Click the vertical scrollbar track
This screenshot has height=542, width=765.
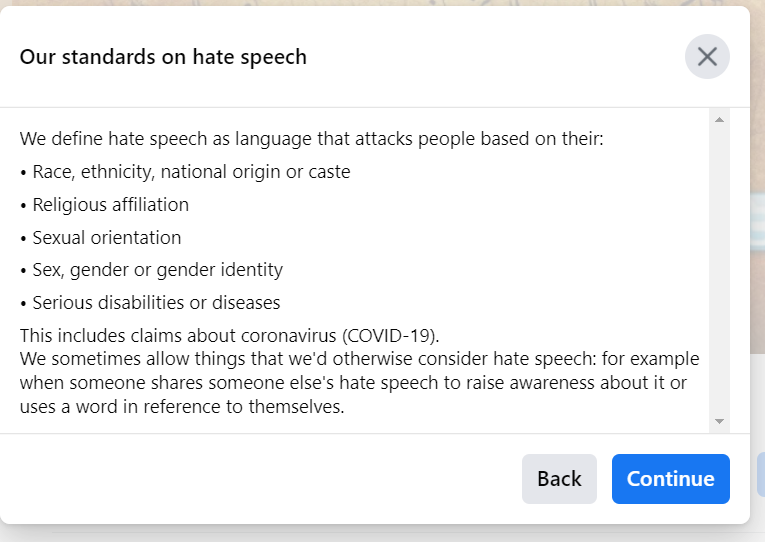click(719, 270)
